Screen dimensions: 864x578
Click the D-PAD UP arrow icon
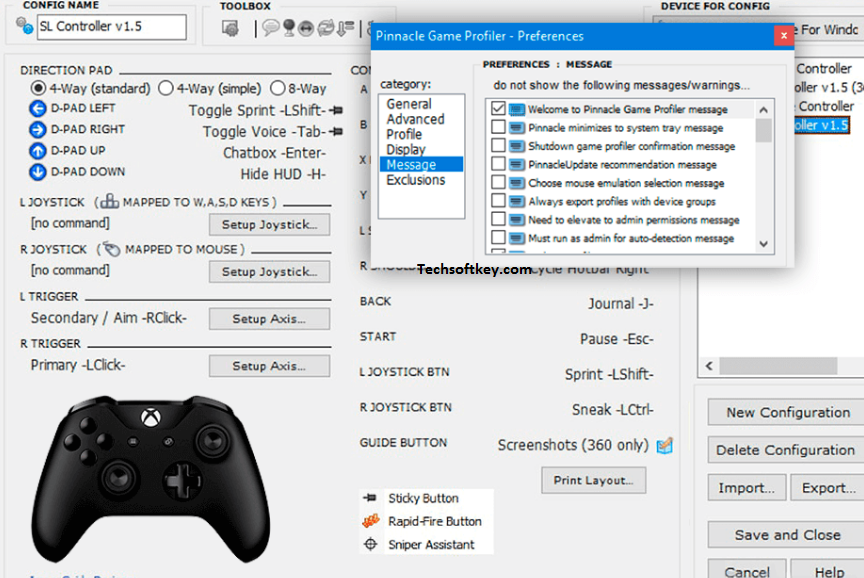37,150
